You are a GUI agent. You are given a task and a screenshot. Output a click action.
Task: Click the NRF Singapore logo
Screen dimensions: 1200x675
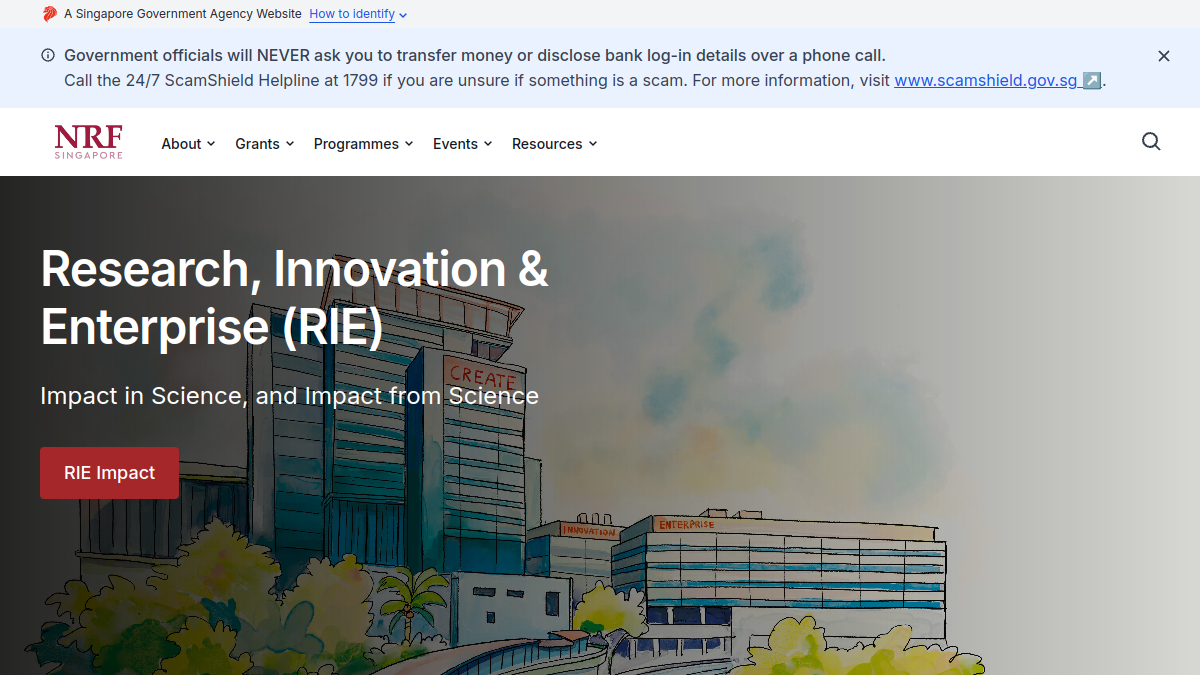point(89,142)
